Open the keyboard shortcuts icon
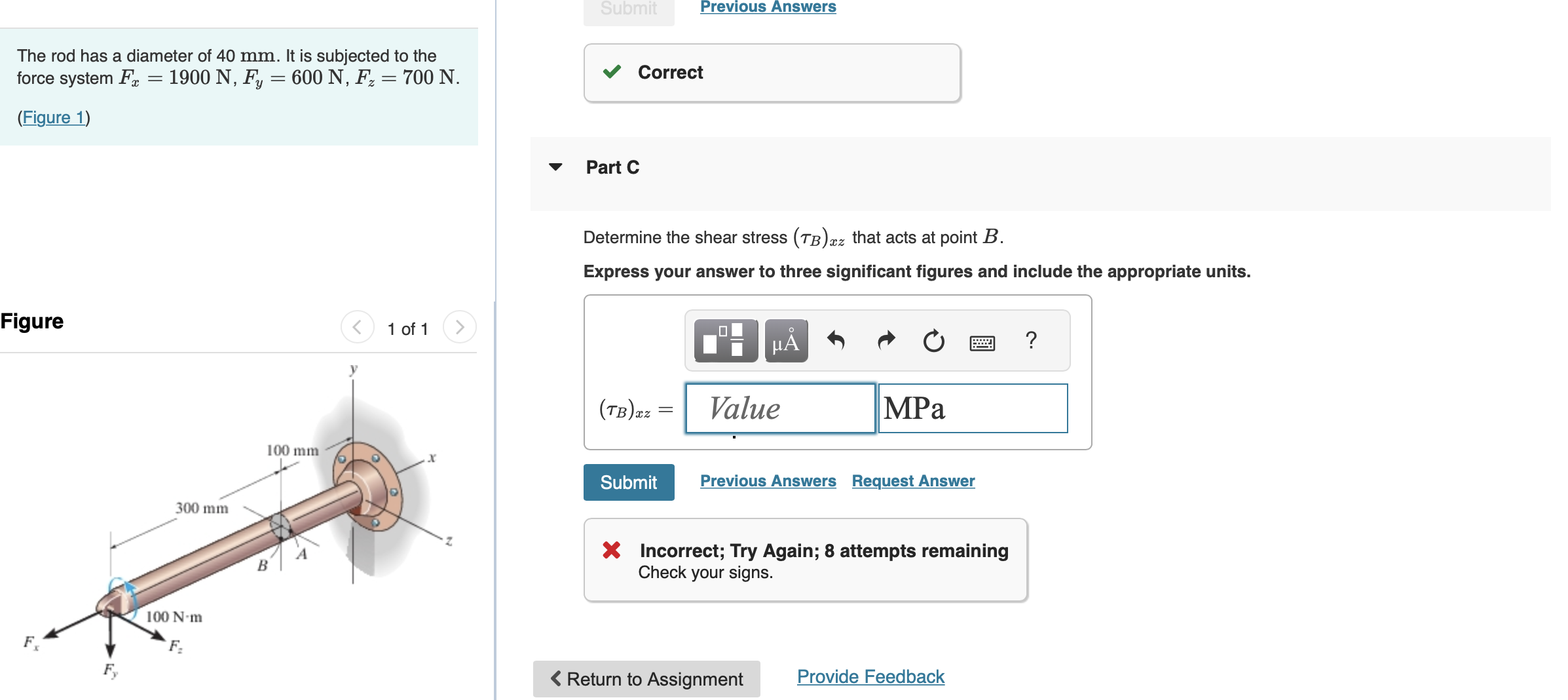The height and width of the screenshot is (700, 1568). coord(982,342)
